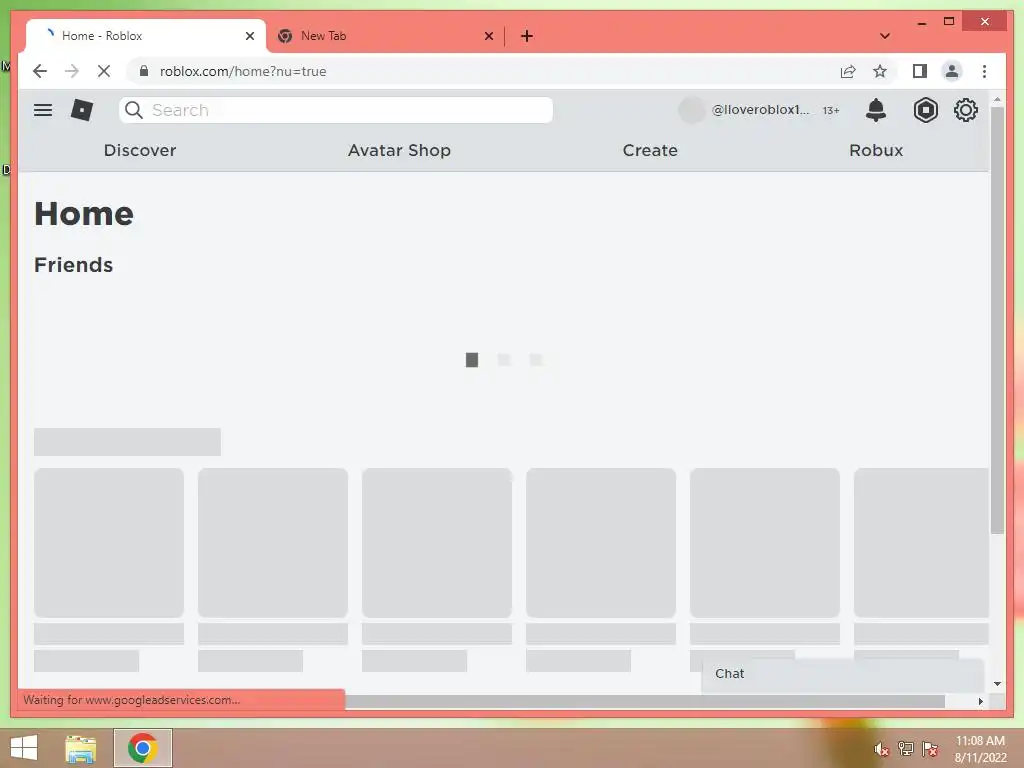Click the Chrome taskbar icon
Screen dimensions: 1024x768
coord(143,748)
